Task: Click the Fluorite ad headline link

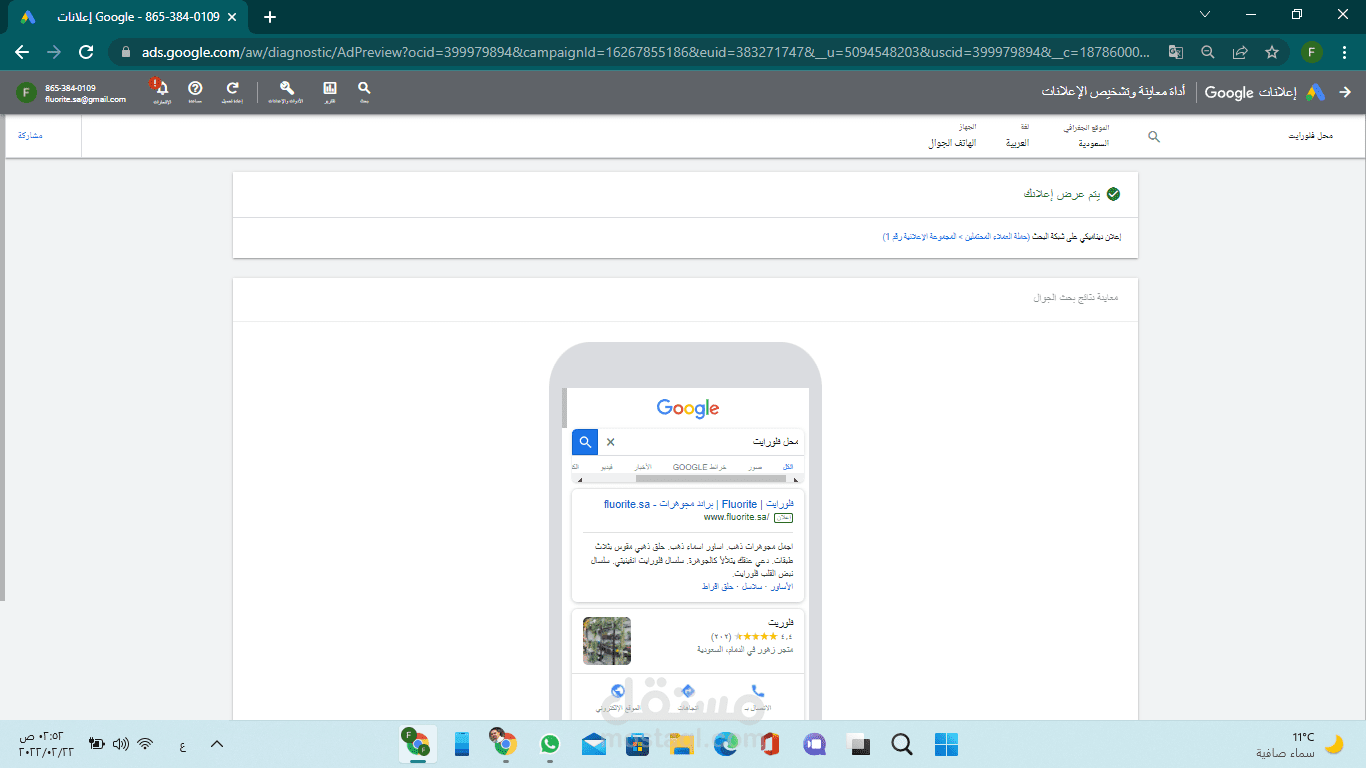Action: [699, 505]
